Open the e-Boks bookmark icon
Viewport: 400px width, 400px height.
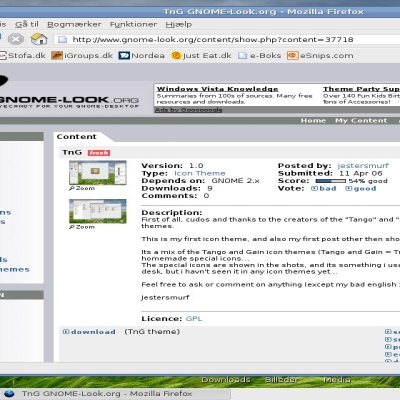[x=243, y=56]
